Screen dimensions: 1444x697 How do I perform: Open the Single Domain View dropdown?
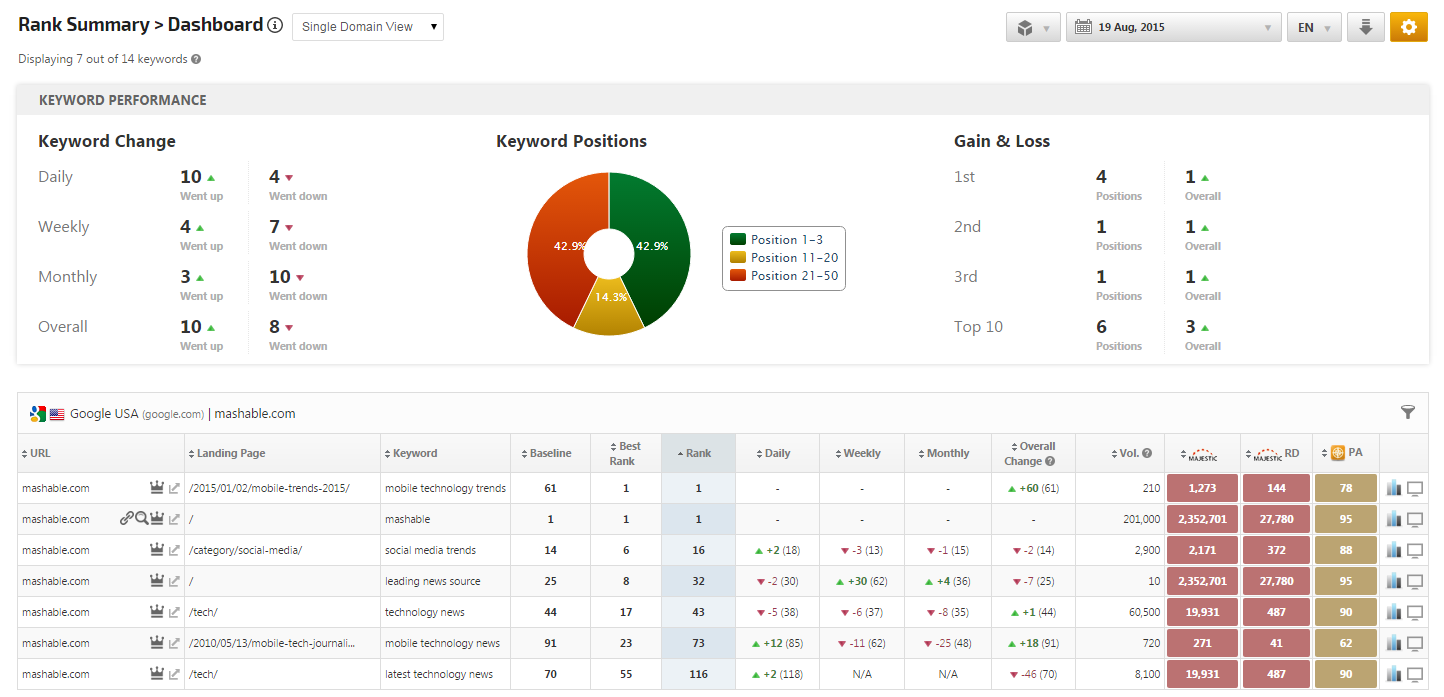pyautogui.click(x=367, y=27)
